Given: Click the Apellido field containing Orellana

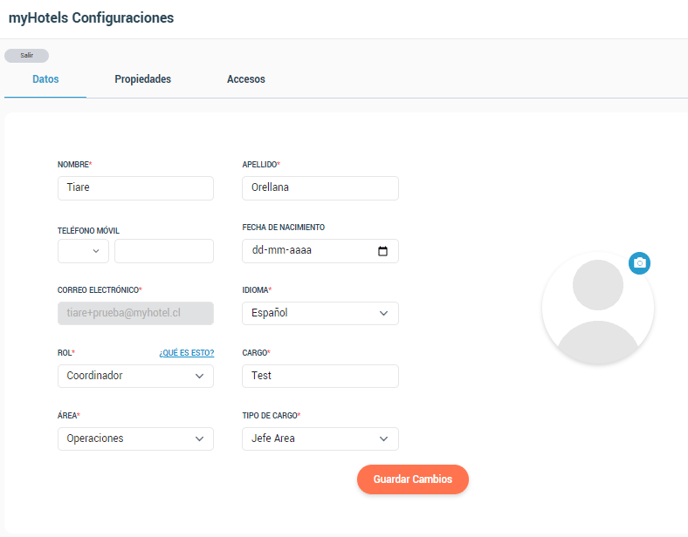Looking at the screenshot, I should [x=320, y=188].
